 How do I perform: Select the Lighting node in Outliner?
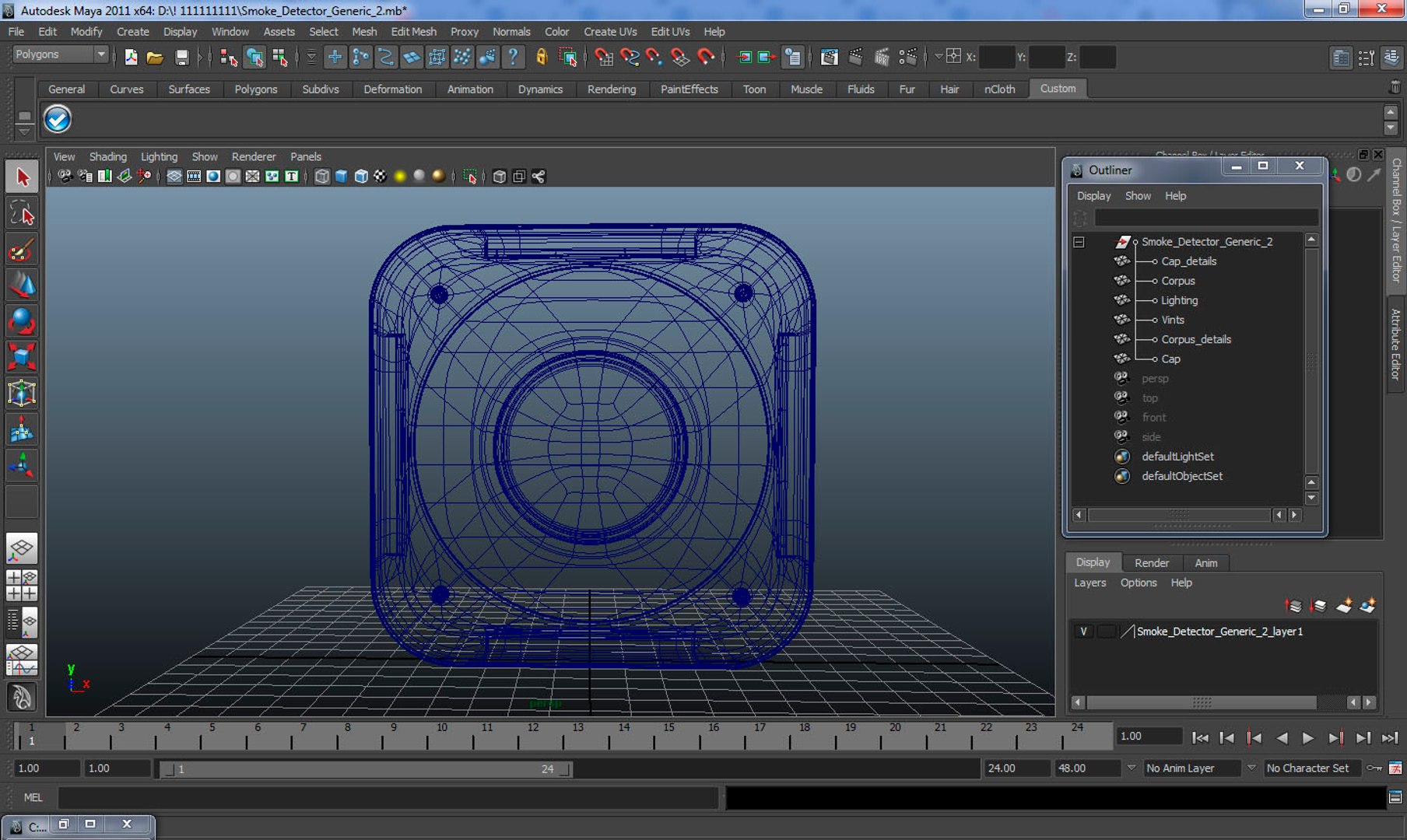point(1179,300)
